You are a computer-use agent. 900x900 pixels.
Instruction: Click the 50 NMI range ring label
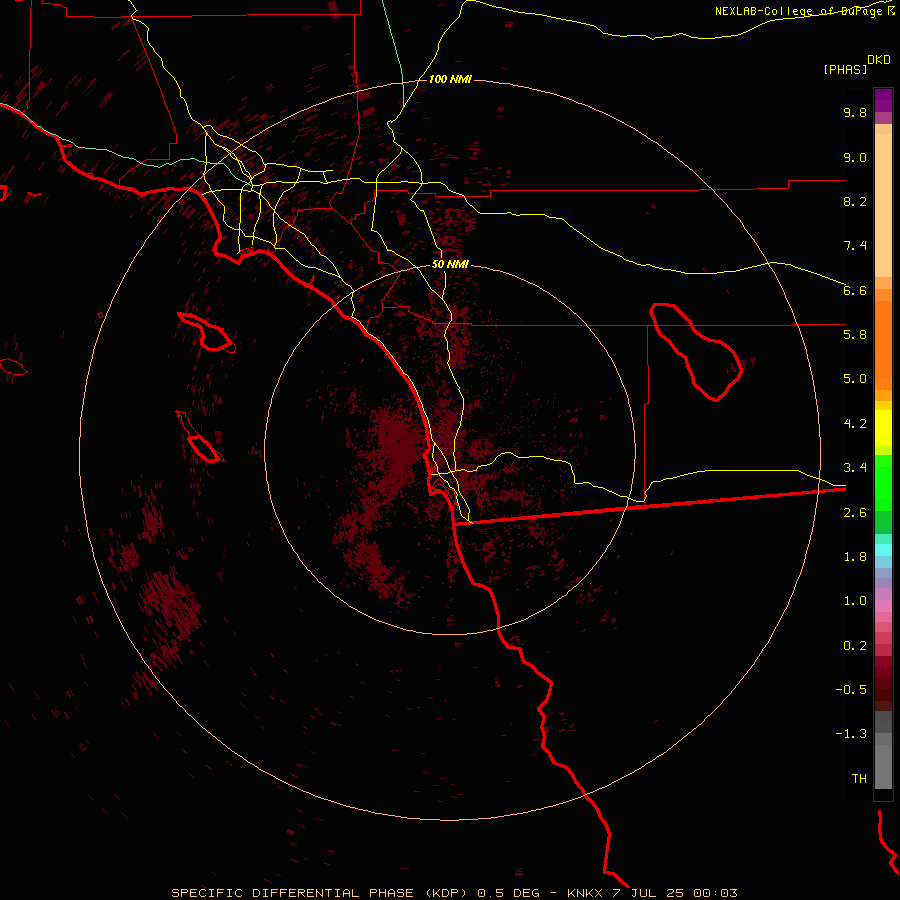pos(450,265)
